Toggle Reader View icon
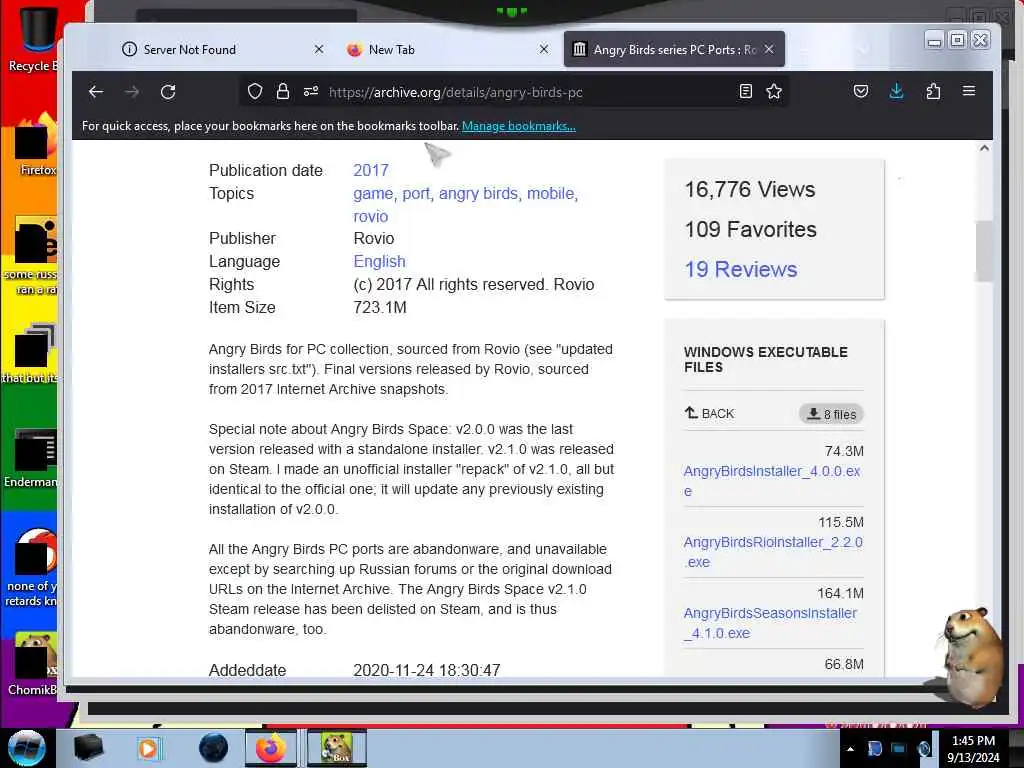Viewport: 1024px width, 768px height. tap(745, 91)
